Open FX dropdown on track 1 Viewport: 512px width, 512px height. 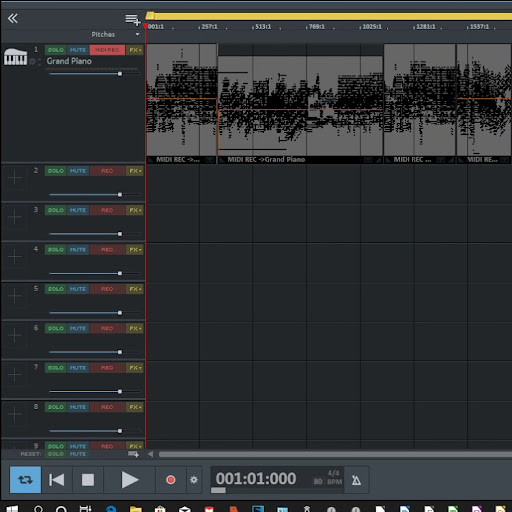tap(135, 50)
